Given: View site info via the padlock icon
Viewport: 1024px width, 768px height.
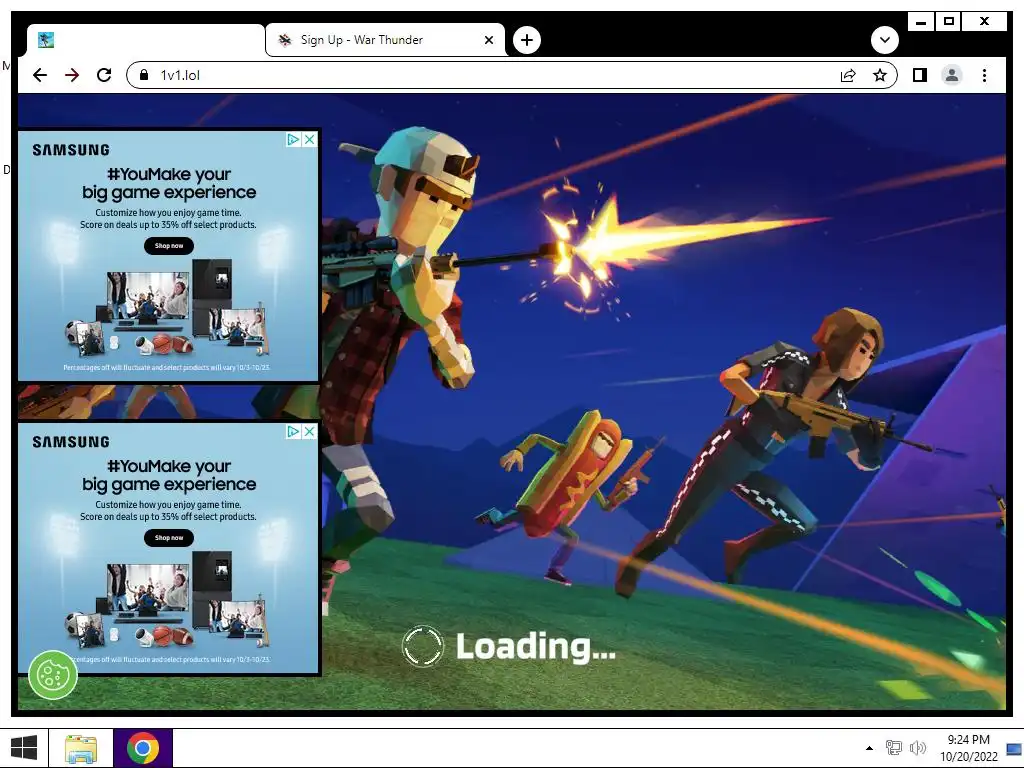Looking at the screenshot, I should 144,75.
